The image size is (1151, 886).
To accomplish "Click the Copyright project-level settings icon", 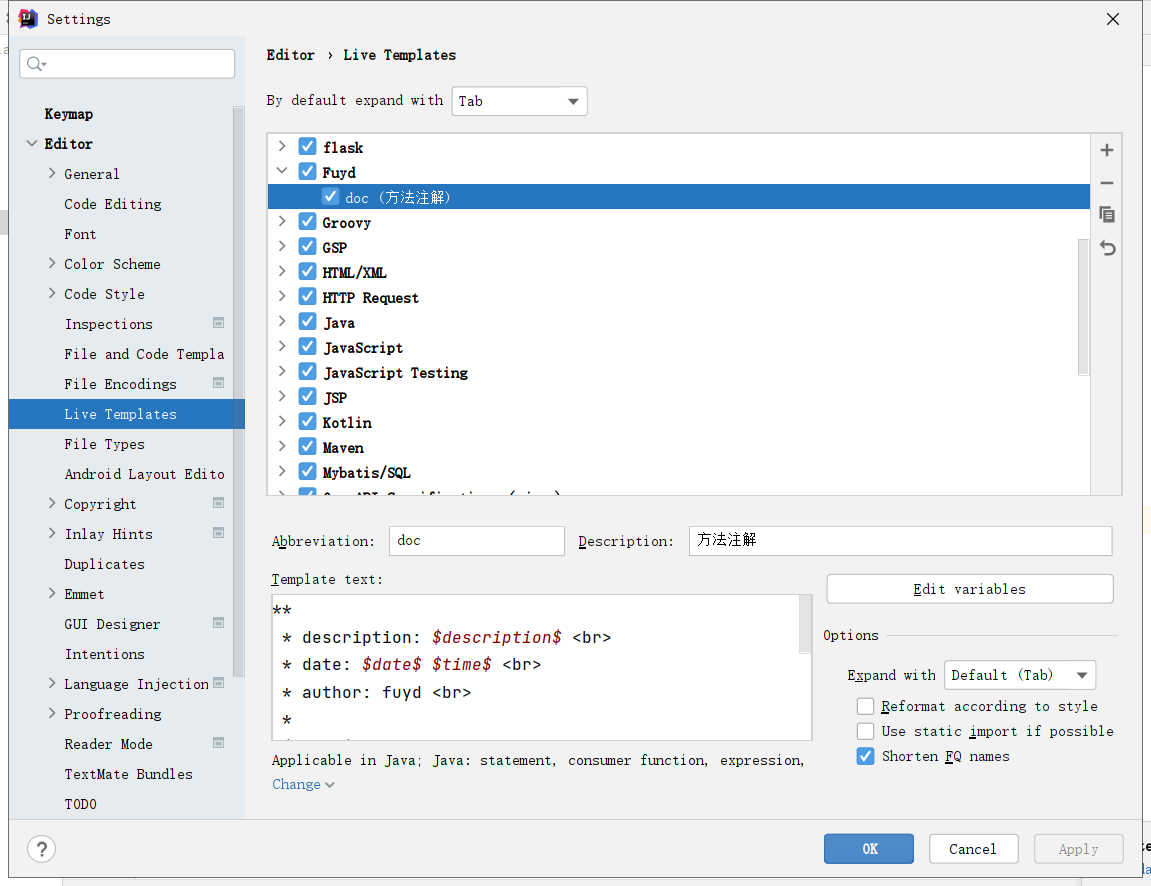I will point(218,503).
